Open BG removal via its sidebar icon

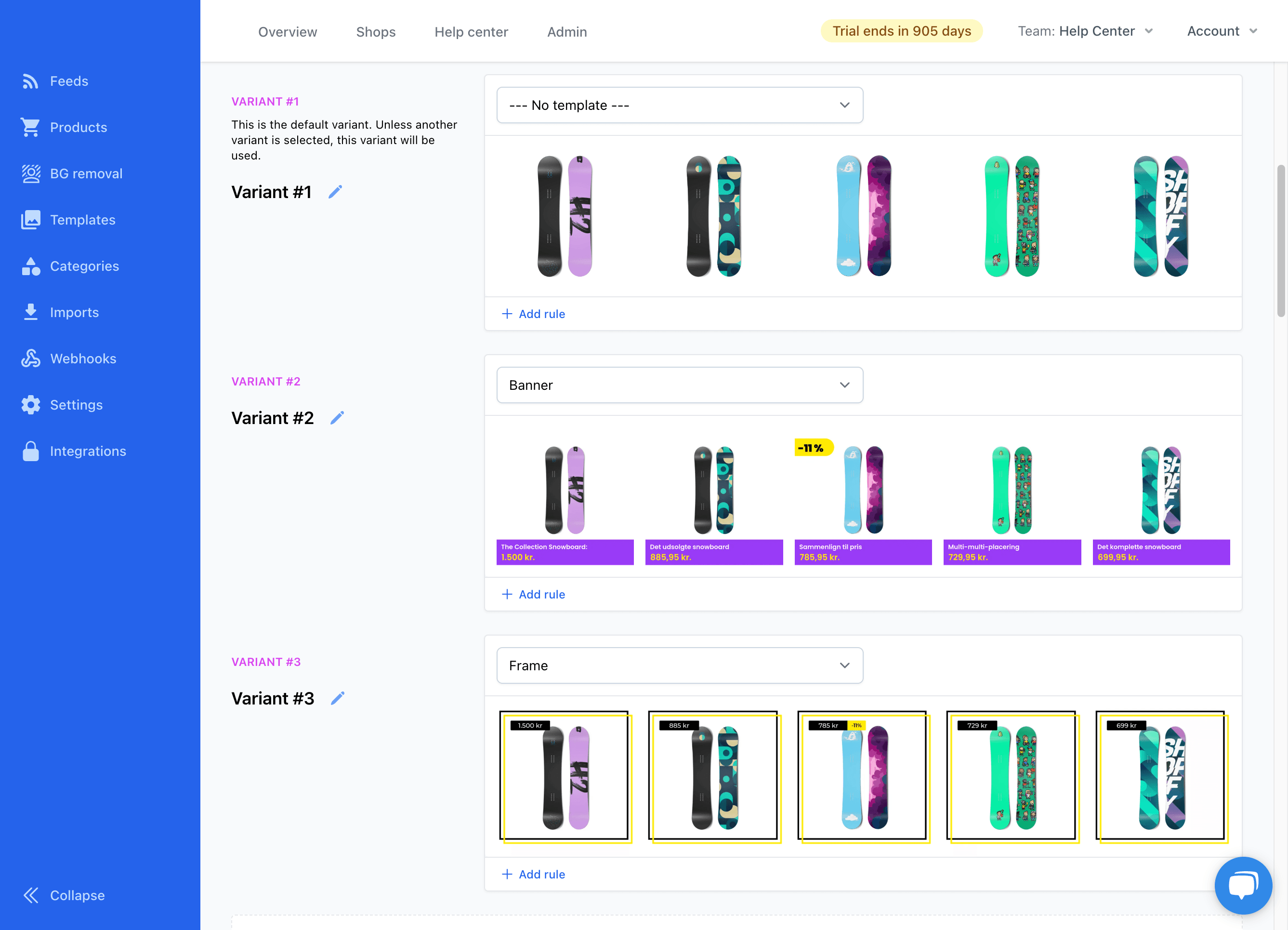[31, 173]
